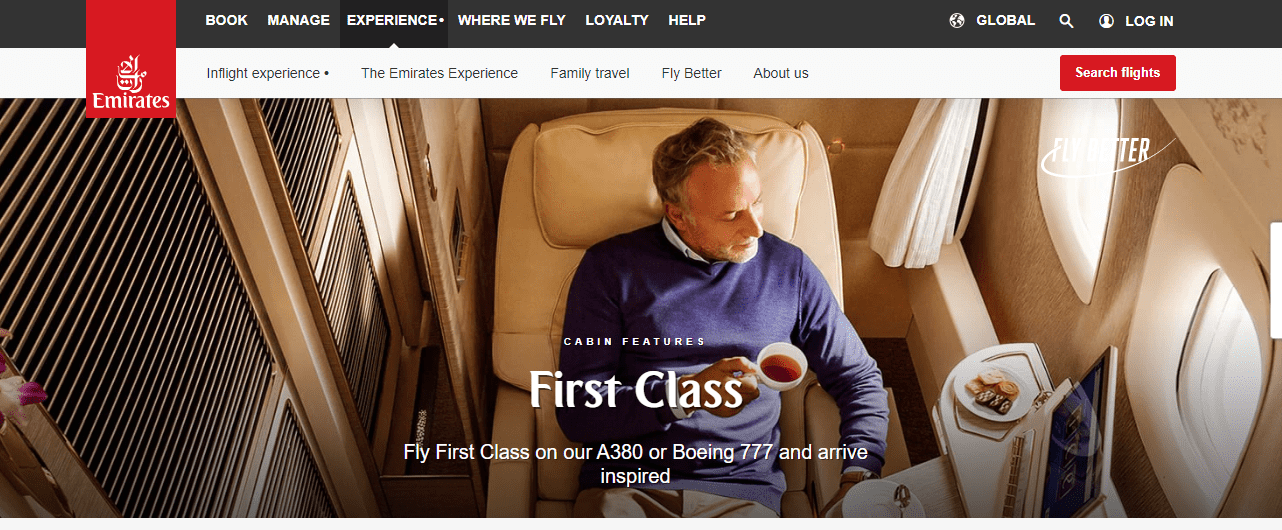Open the MANAGE menu

(298, 20)
